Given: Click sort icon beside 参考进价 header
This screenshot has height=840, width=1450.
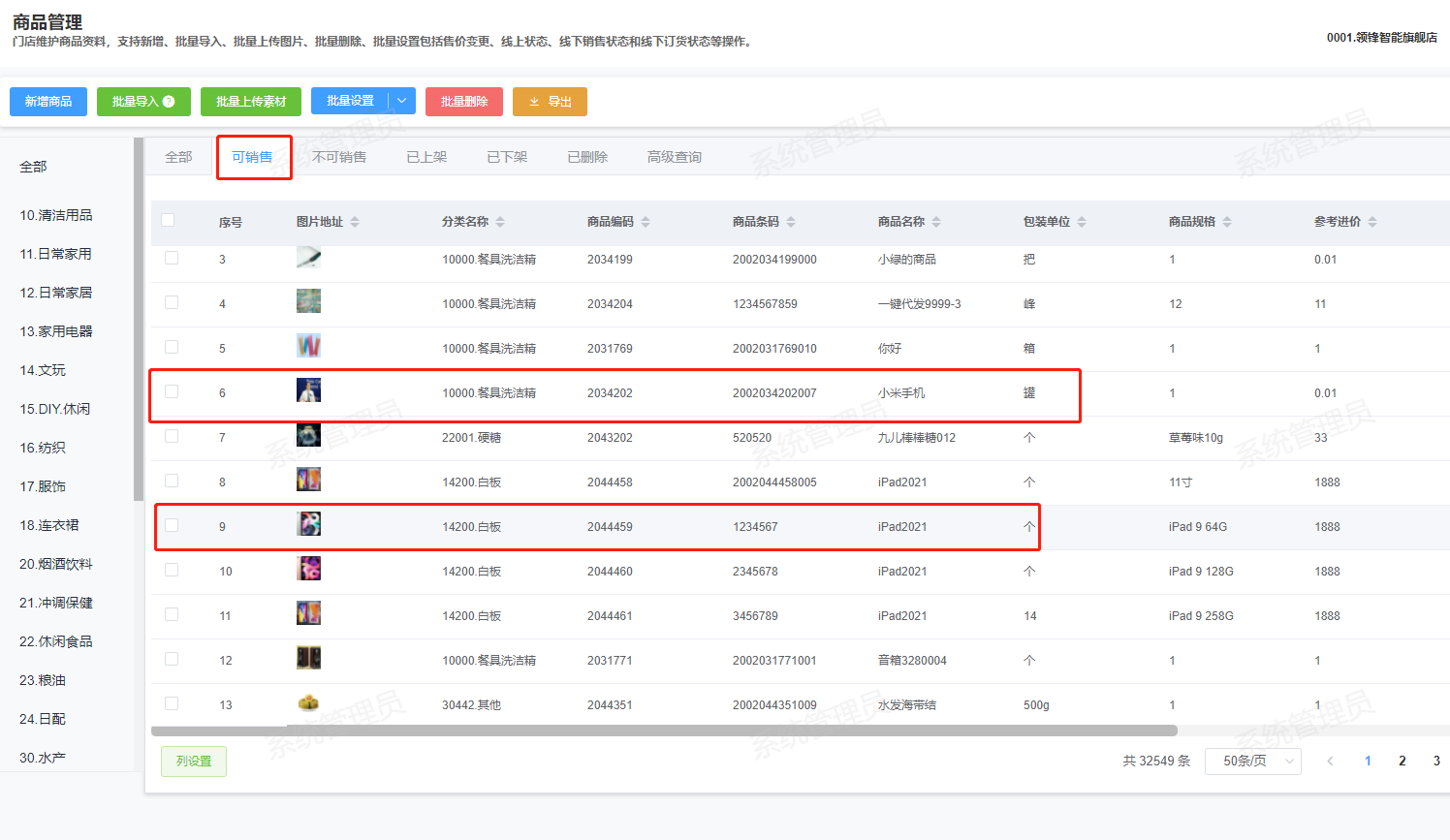Looking at the screenshot, I should (1372, 222).
